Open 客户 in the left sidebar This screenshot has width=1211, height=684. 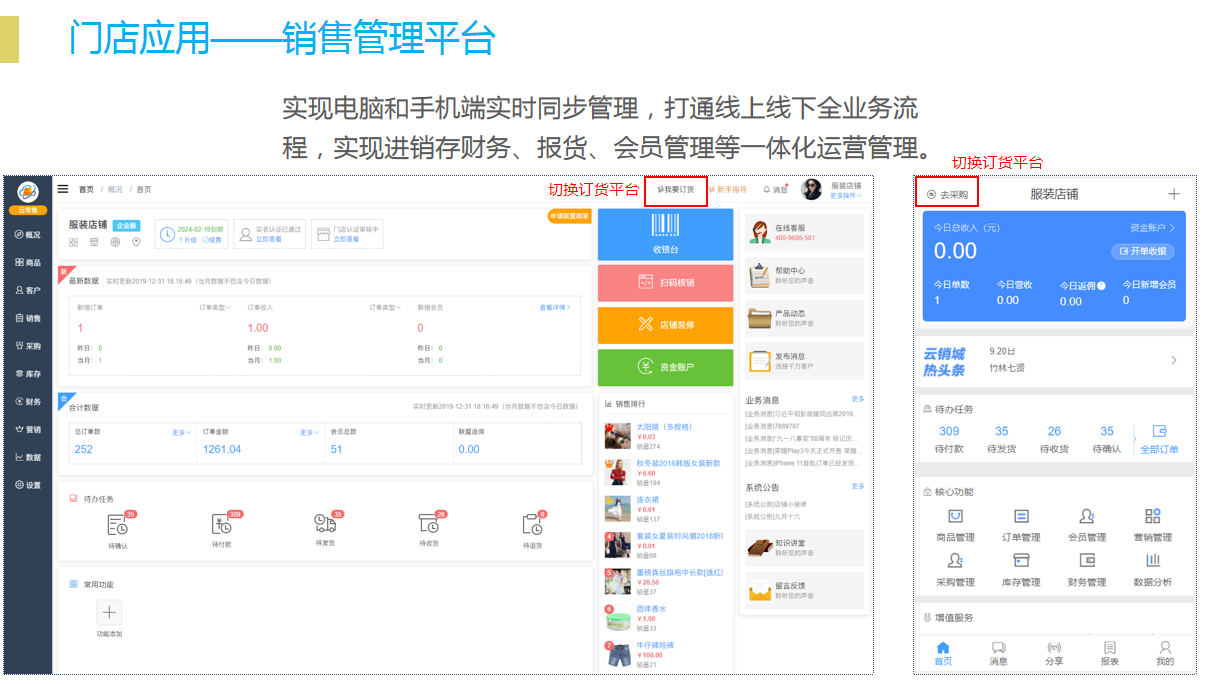point(28,290)
